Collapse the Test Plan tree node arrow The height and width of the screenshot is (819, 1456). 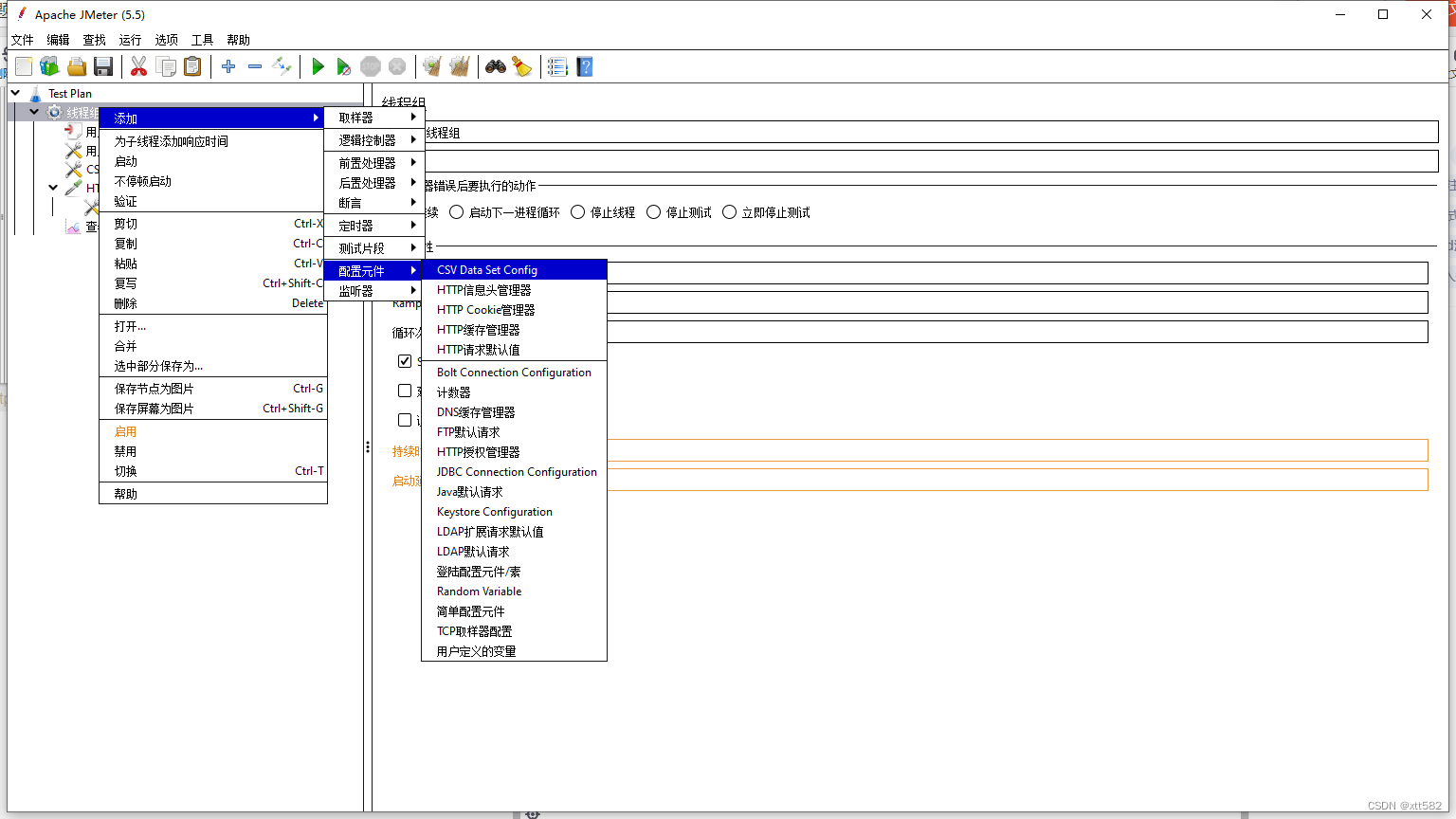pyautogui.click(x=16, y=93)
